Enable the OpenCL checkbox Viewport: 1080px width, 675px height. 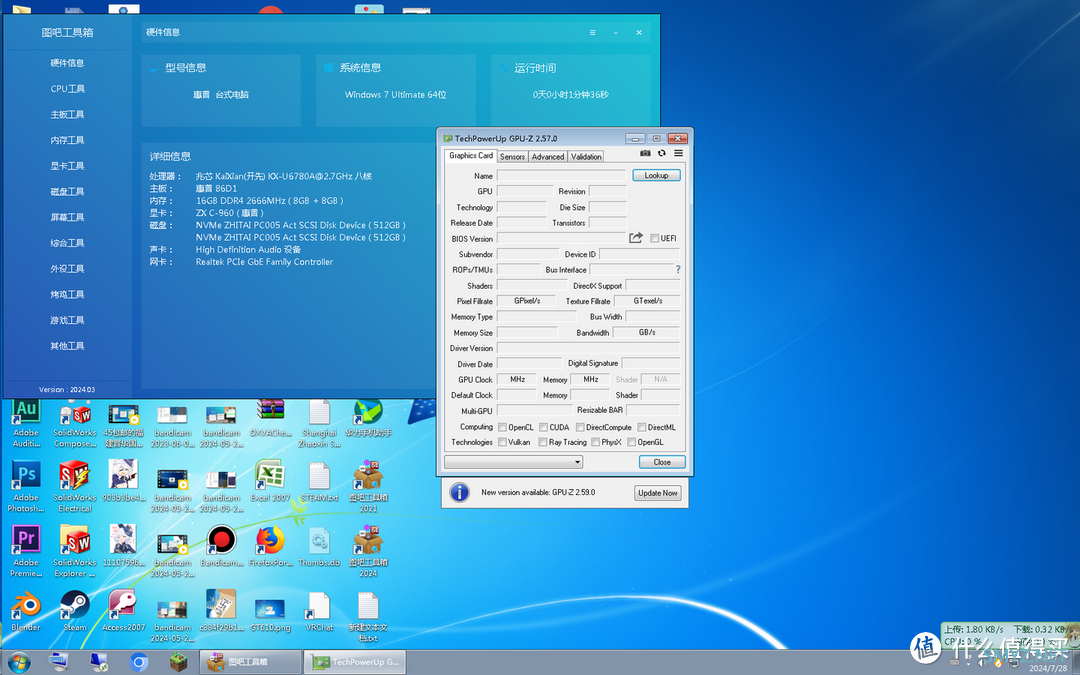tap(502, 427)
